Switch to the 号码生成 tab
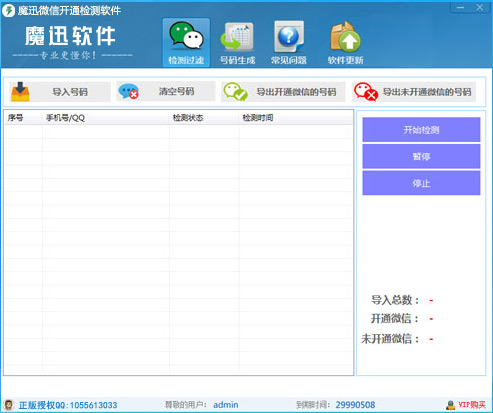The image size is (493, 413). coord(237,43)
